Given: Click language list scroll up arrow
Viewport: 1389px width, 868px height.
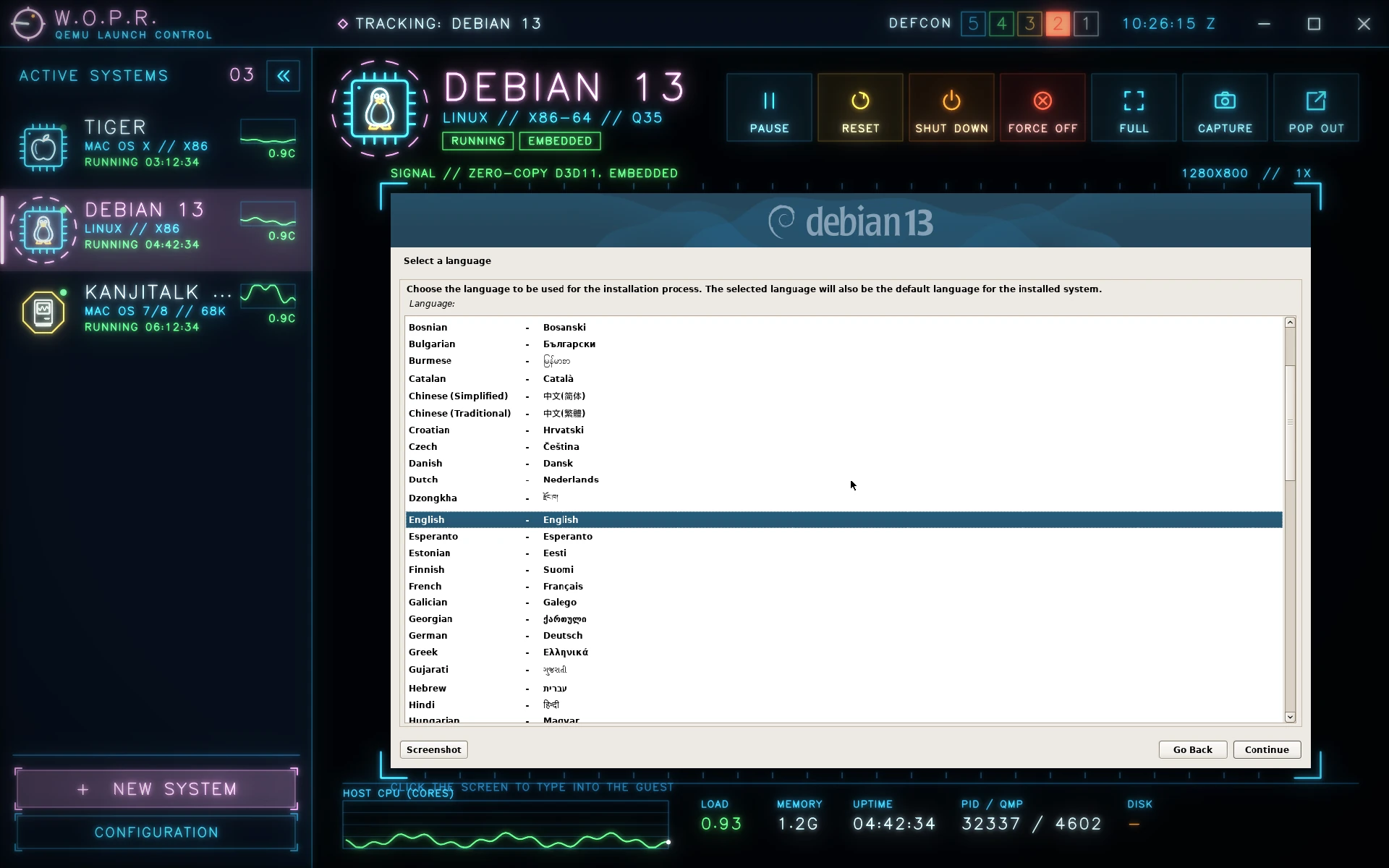Looking at the screenshot, I should point(1289,323).
